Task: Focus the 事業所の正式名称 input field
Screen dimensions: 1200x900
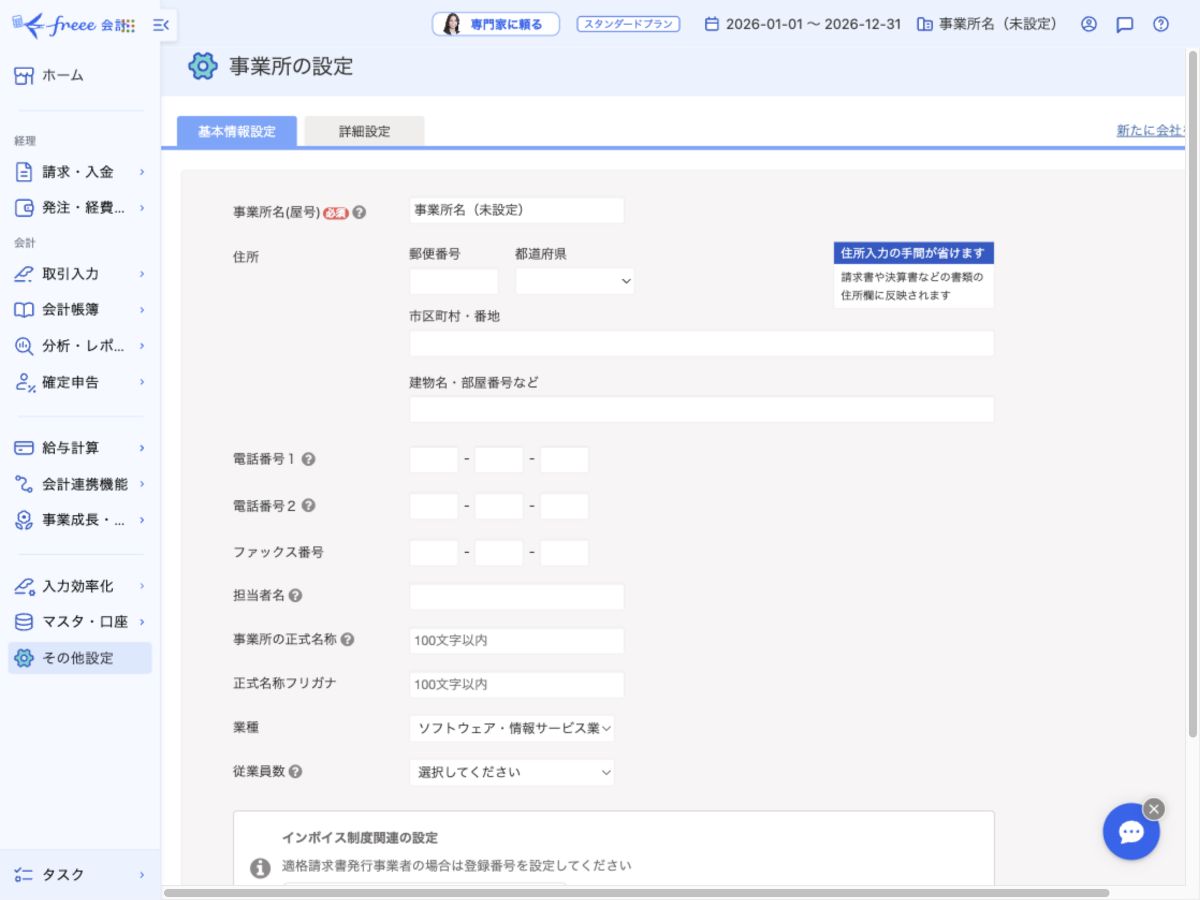Action: pyautogui.click(x=517, y=641)
